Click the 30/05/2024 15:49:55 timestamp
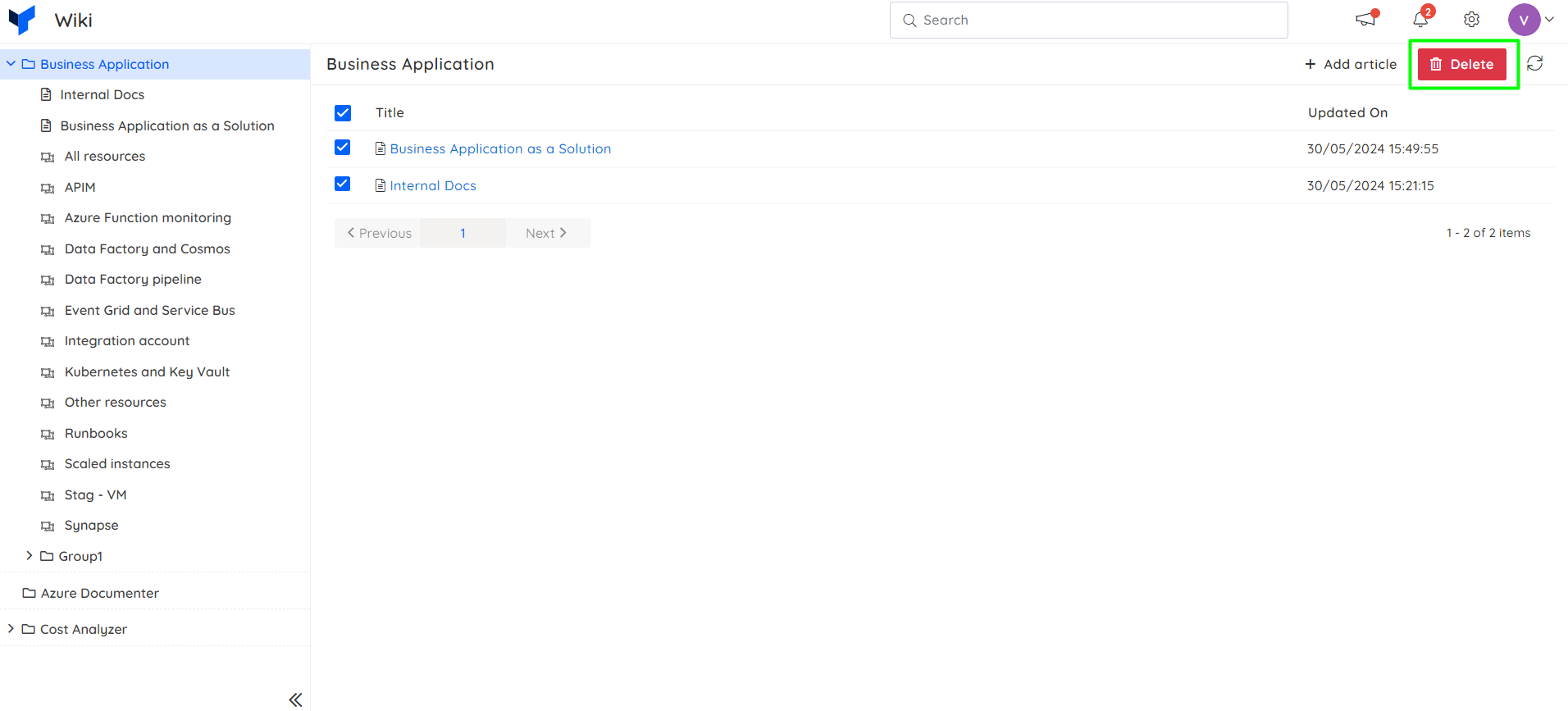1568x711 pixels. click(x=1372, y=148)
